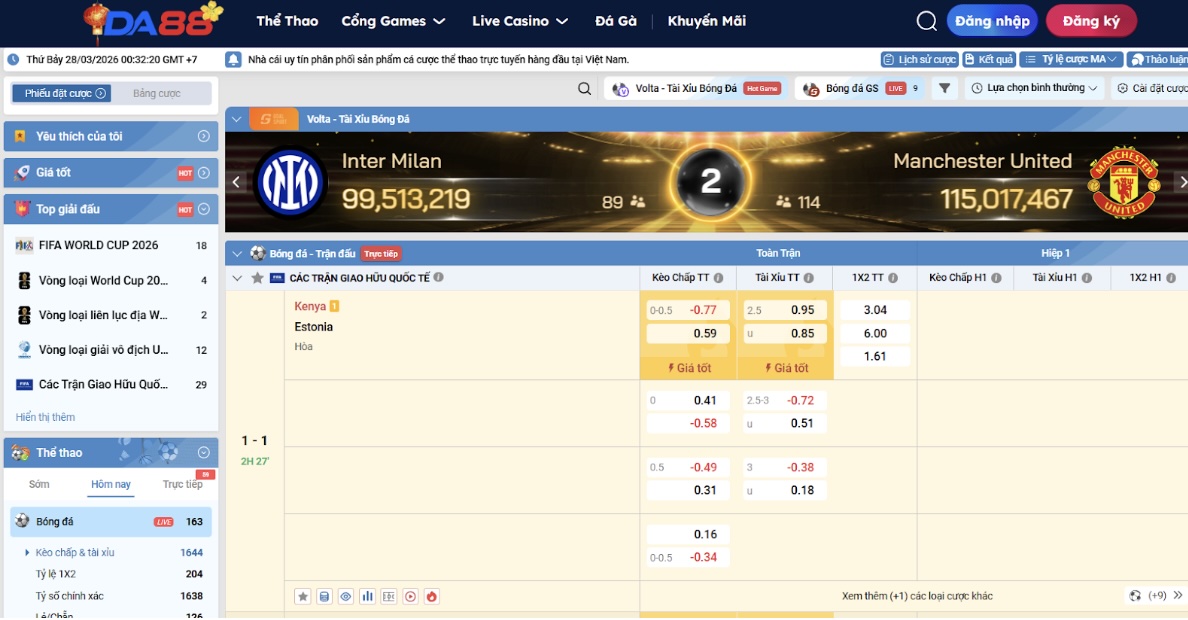Open Volta - Tài Xỉu Bóng Đá Hot Game
The width and height of the screenshot is (1188, 620).
696,89
